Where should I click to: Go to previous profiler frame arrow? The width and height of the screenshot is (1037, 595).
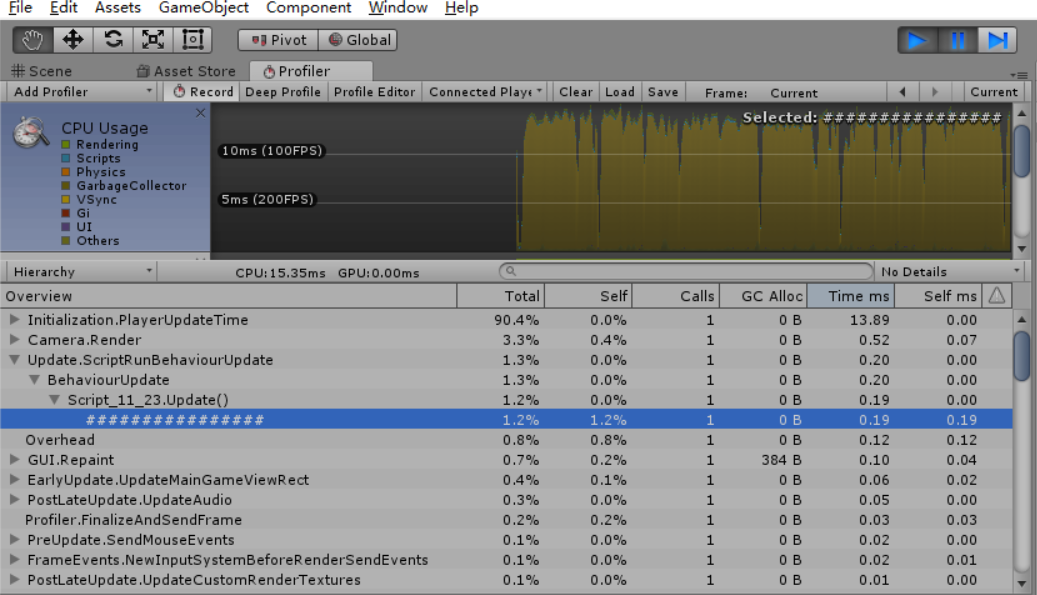903,92
